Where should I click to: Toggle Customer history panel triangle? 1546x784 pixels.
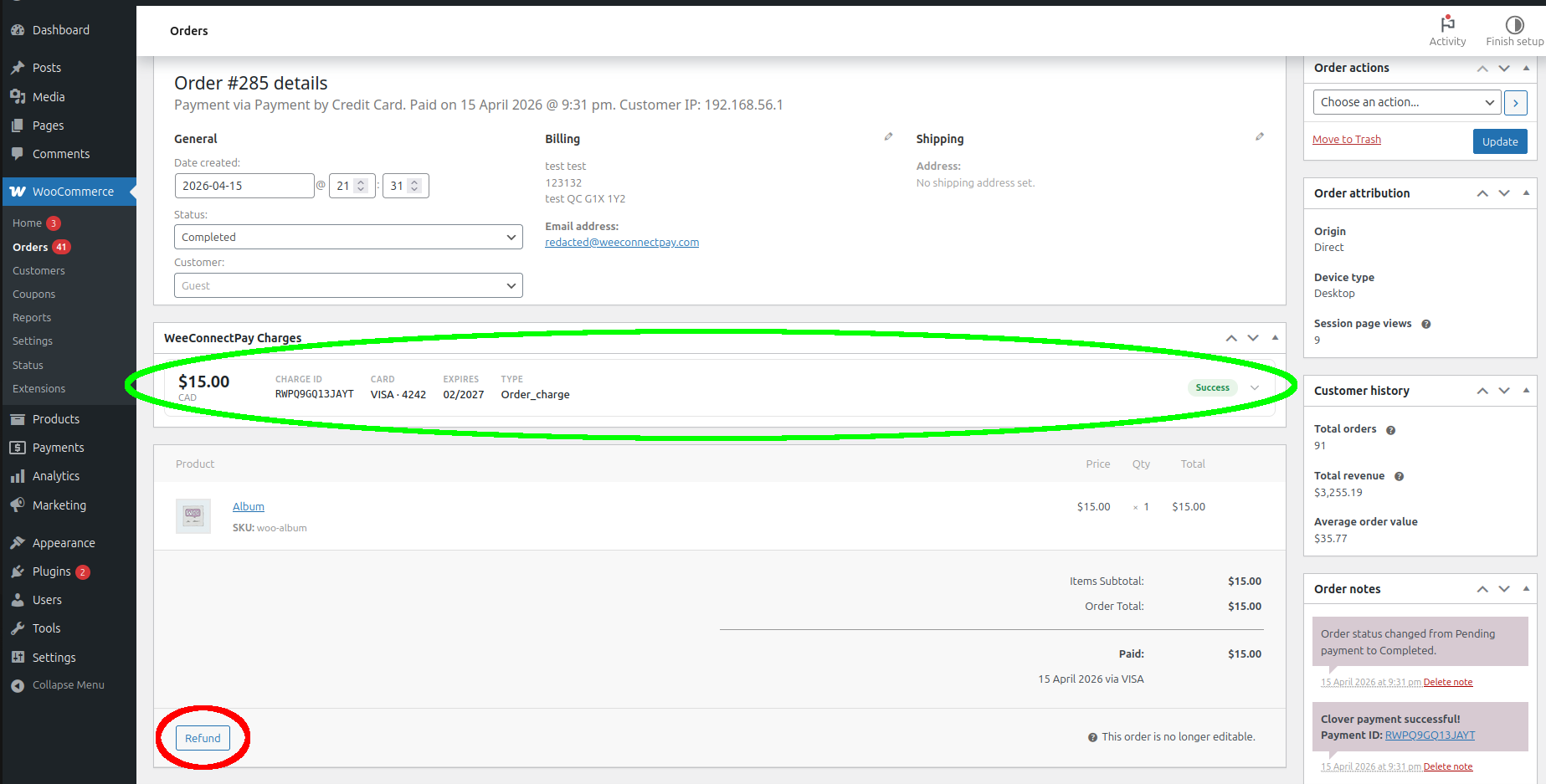(x=1526, y=390)
